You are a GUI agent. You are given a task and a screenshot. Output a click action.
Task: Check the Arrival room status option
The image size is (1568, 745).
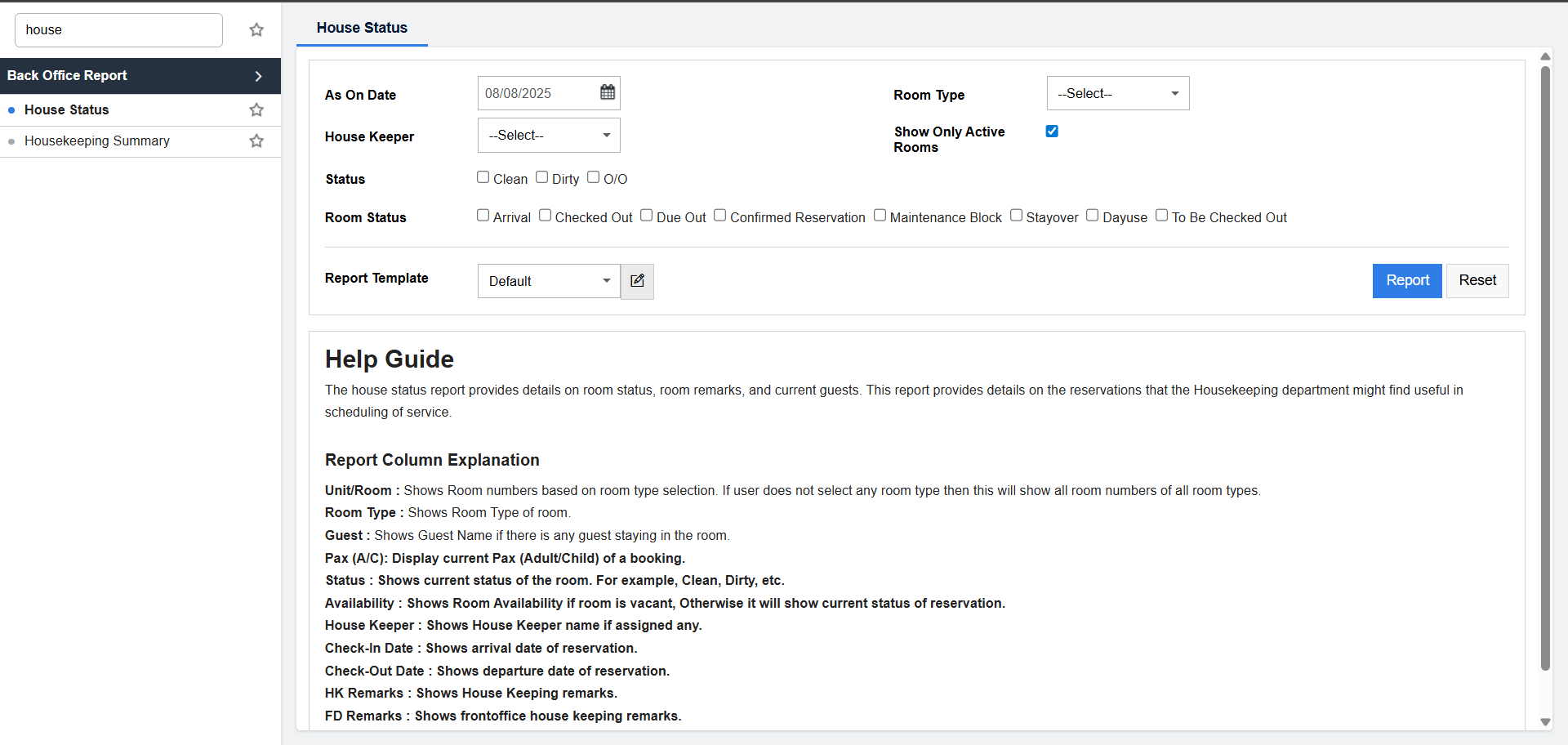tap(483, 216)
